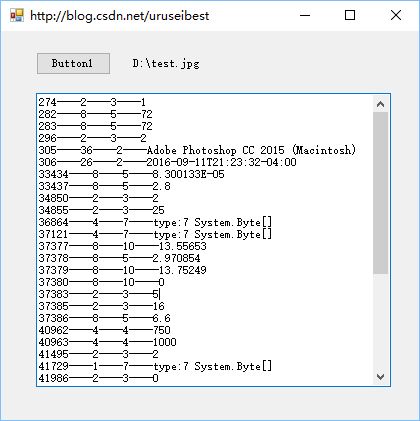Click the row beginning with 41986
420x421 pixels.
(x=98, y=378)
